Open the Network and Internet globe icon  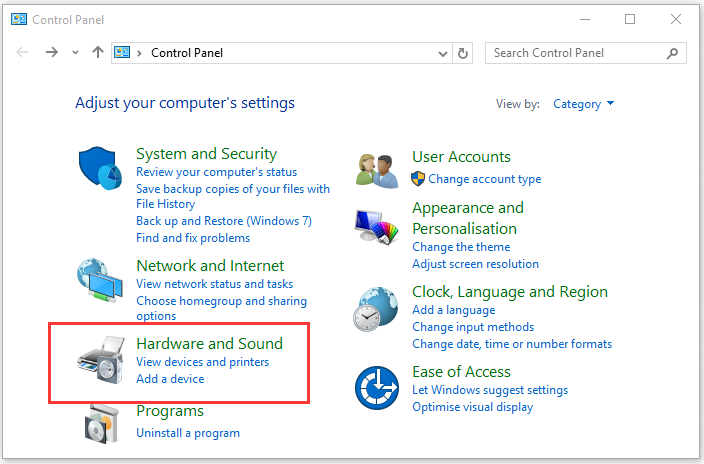point(100,280)
